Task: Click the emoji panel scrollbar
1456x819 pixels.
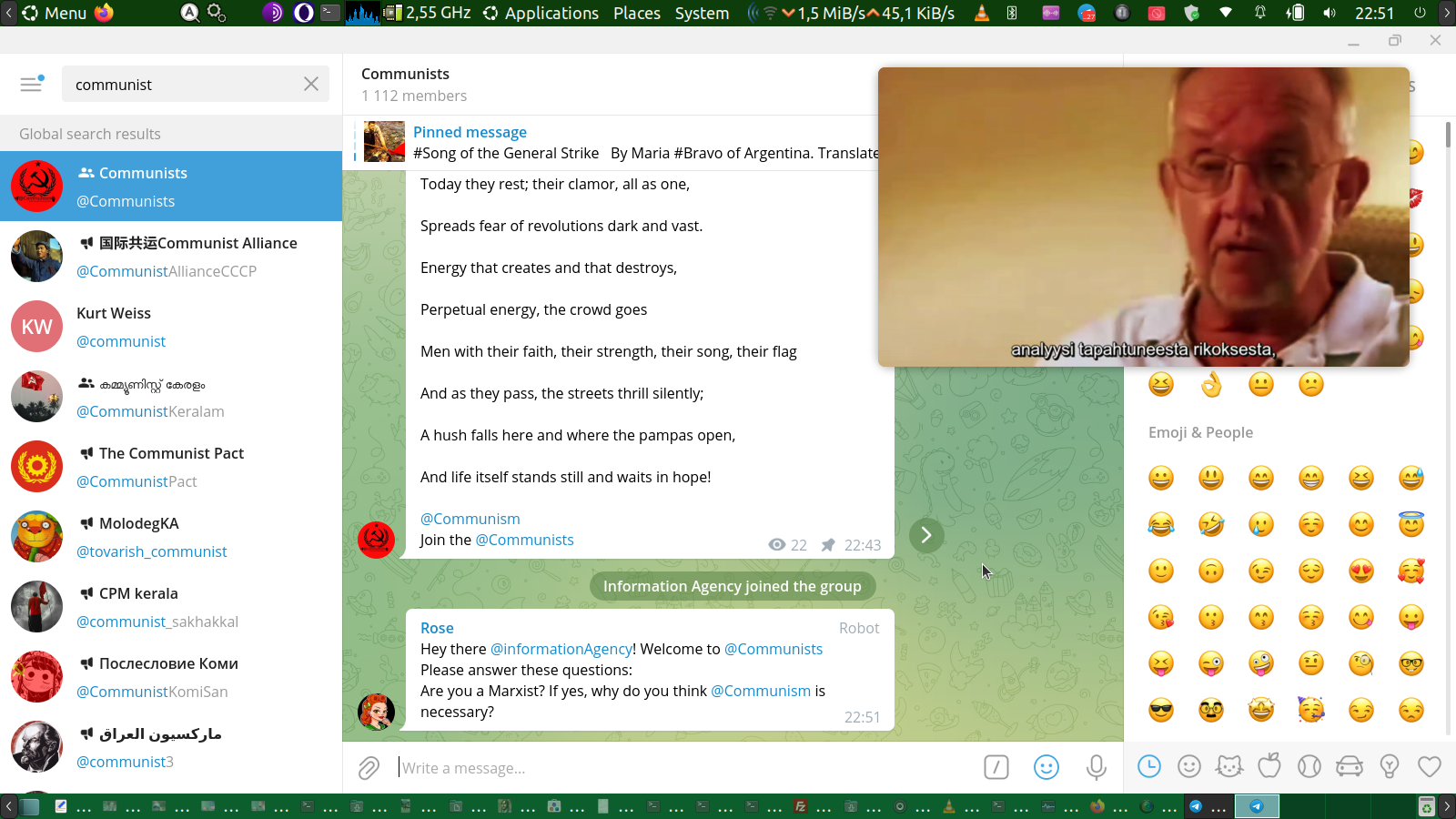Action: (1448, 135)
